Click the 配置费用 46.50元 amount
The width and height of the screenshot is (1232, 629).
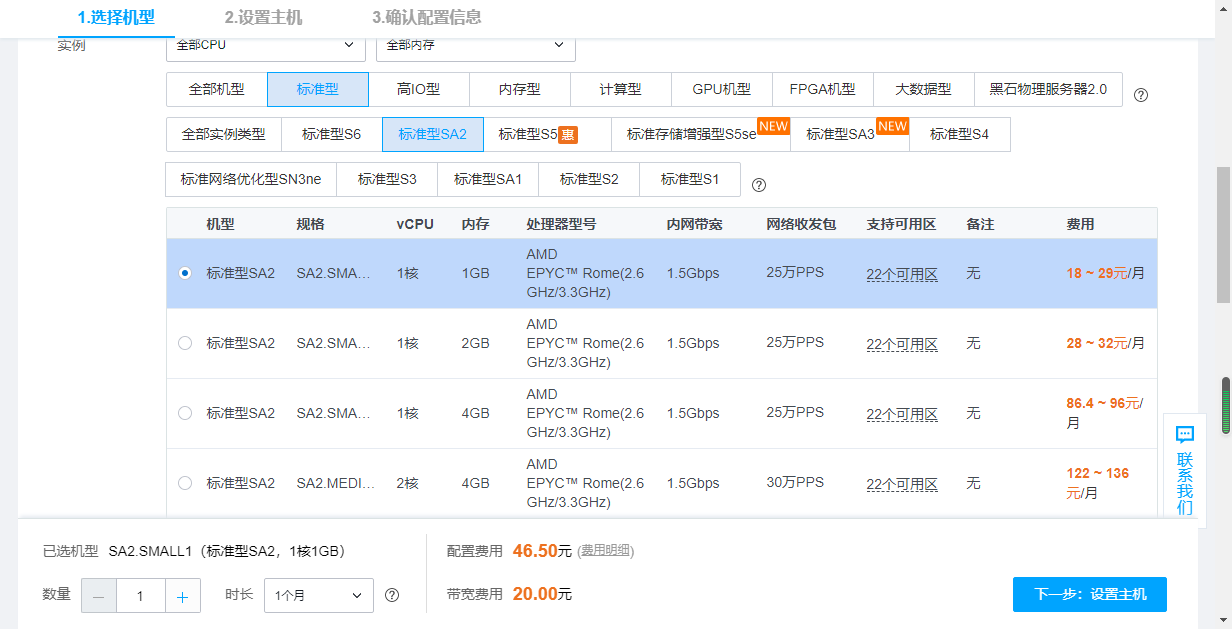542,551
